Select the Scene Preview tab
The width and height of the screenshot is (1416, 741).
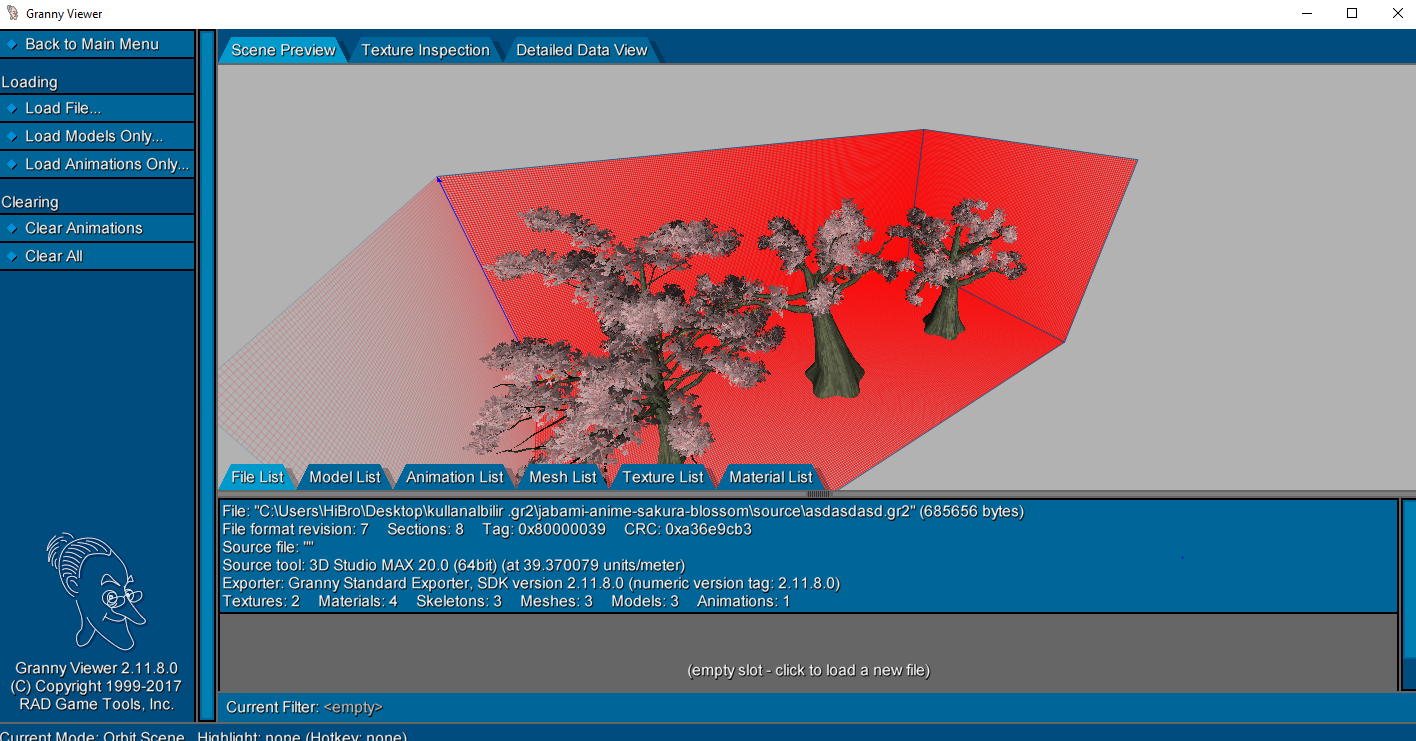click(x=283, y=49)
